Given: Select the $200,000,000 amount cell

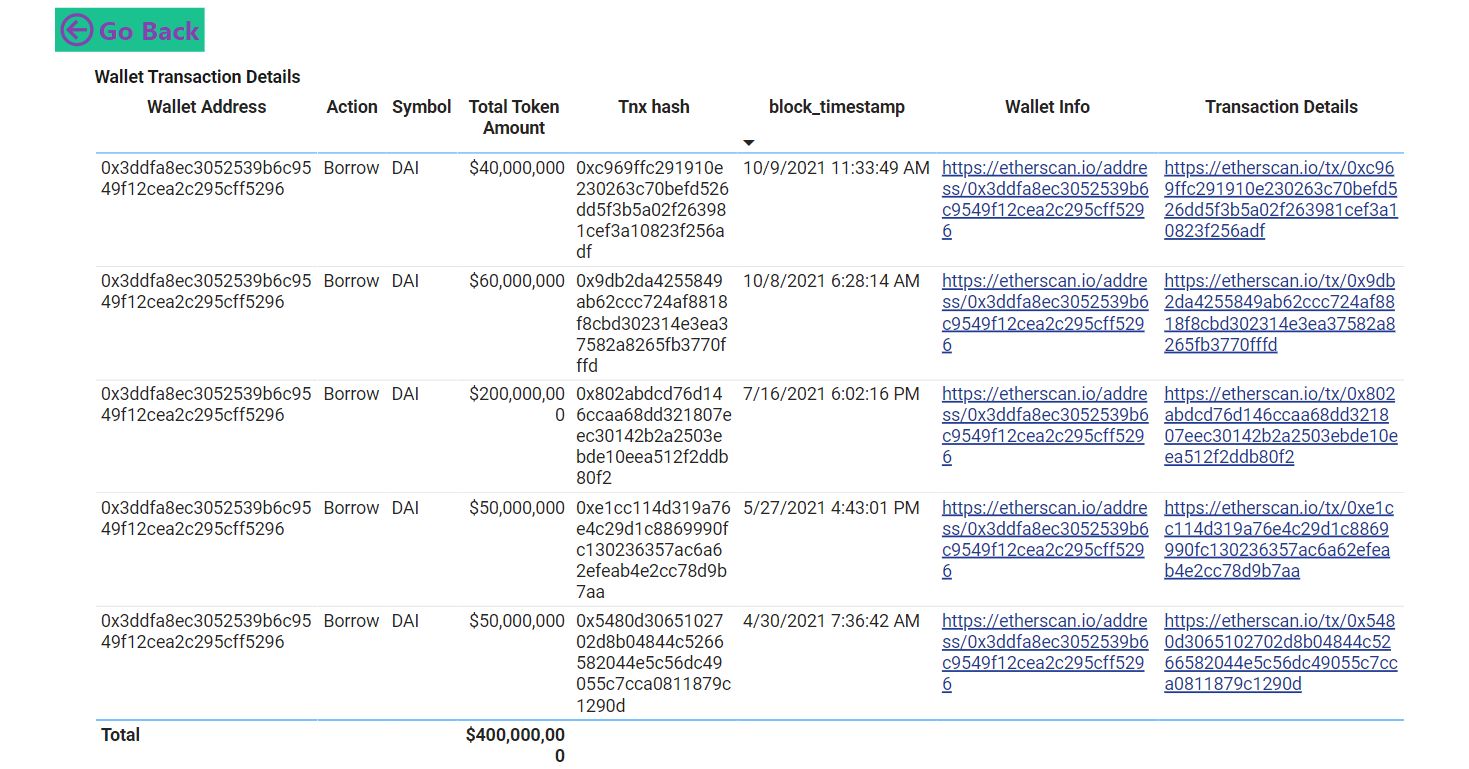Looking at the screenshot, I should [x=517, y=404].
